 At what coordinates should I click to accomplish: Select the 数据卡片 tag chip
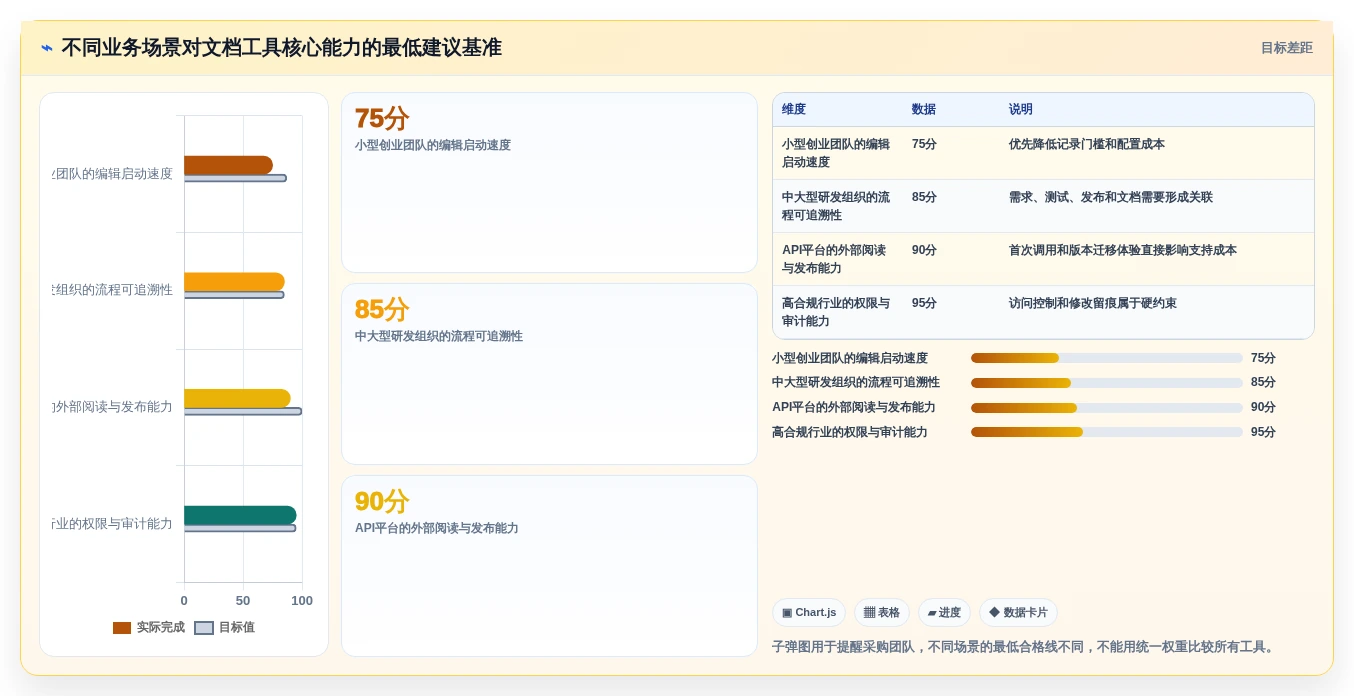pyautogui.click(x=1018, y=613)
